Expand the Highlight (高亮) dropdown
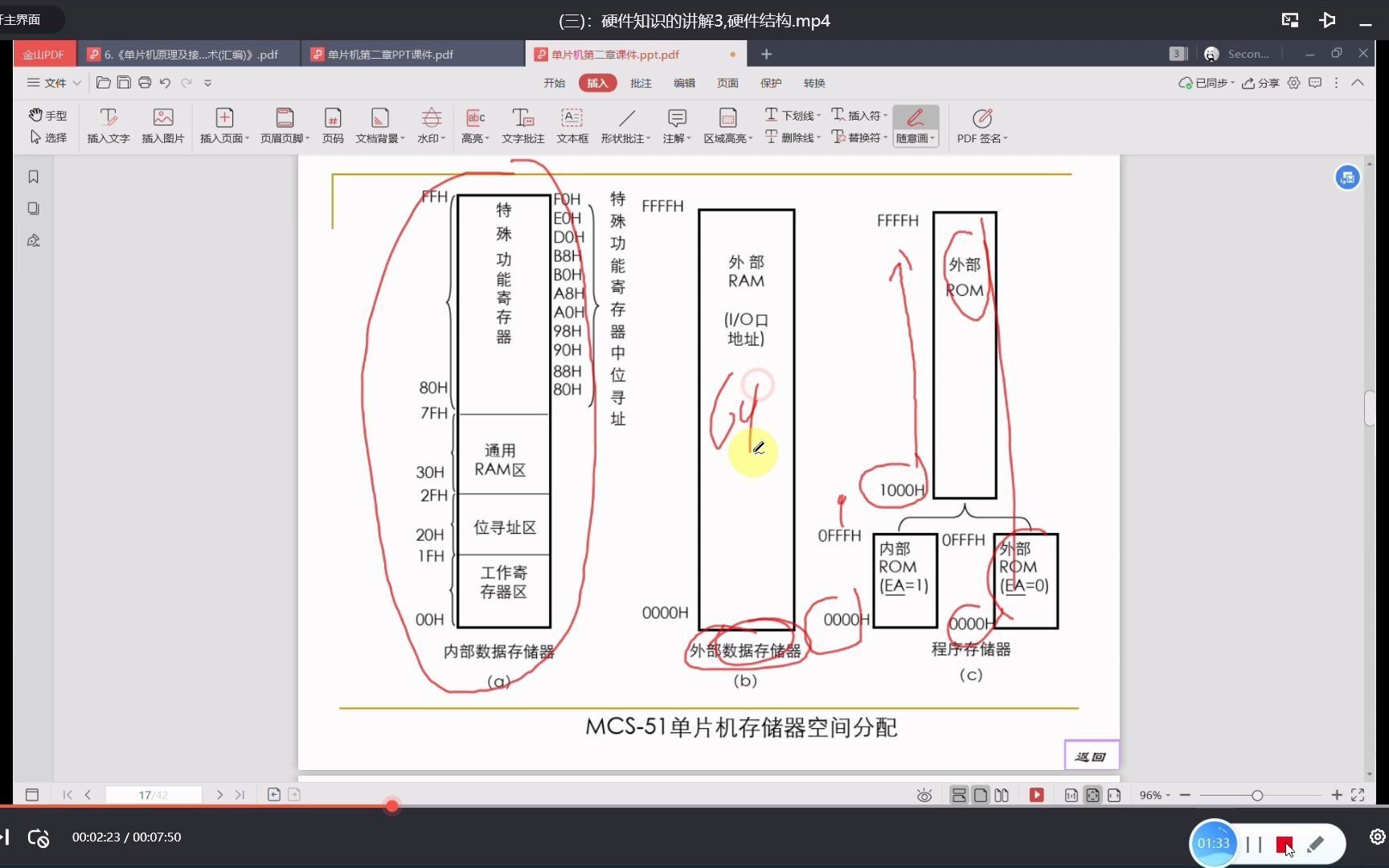The image size is (1389, 868). pyautogui.click(x=476, y=125)
